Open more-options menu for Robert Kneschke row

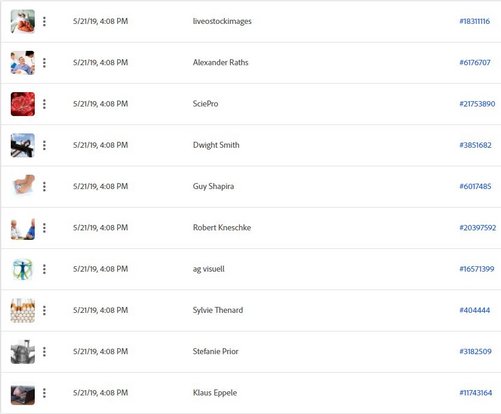pyautogui.click(x=44, y=228)
